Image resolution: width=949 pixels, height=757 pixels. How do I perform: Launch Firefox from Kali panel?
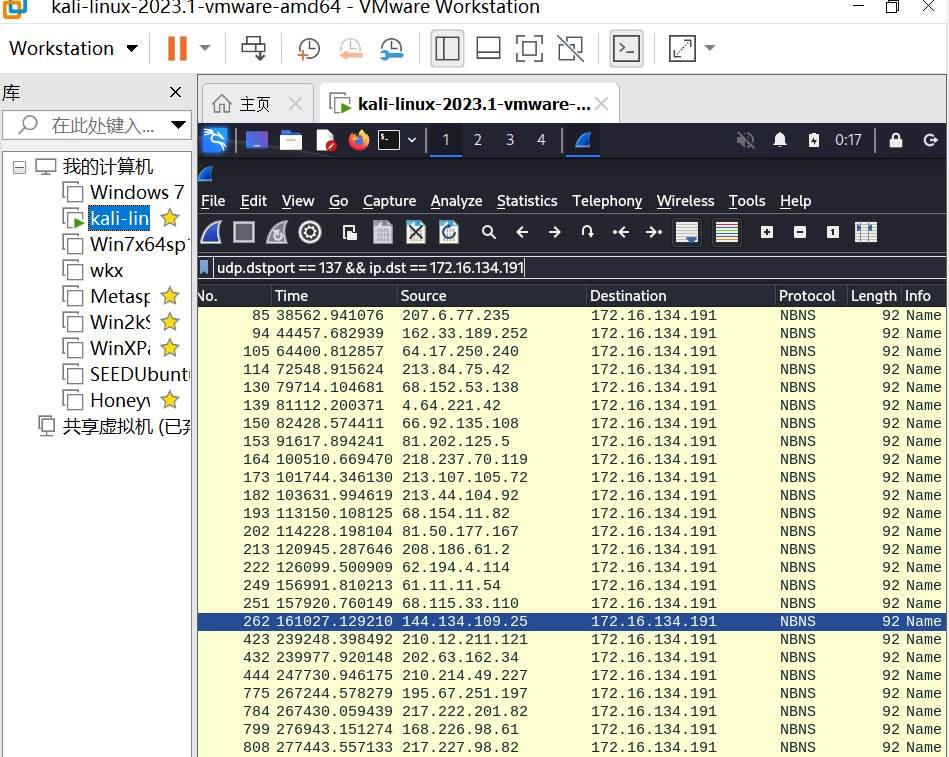(359, 140)
